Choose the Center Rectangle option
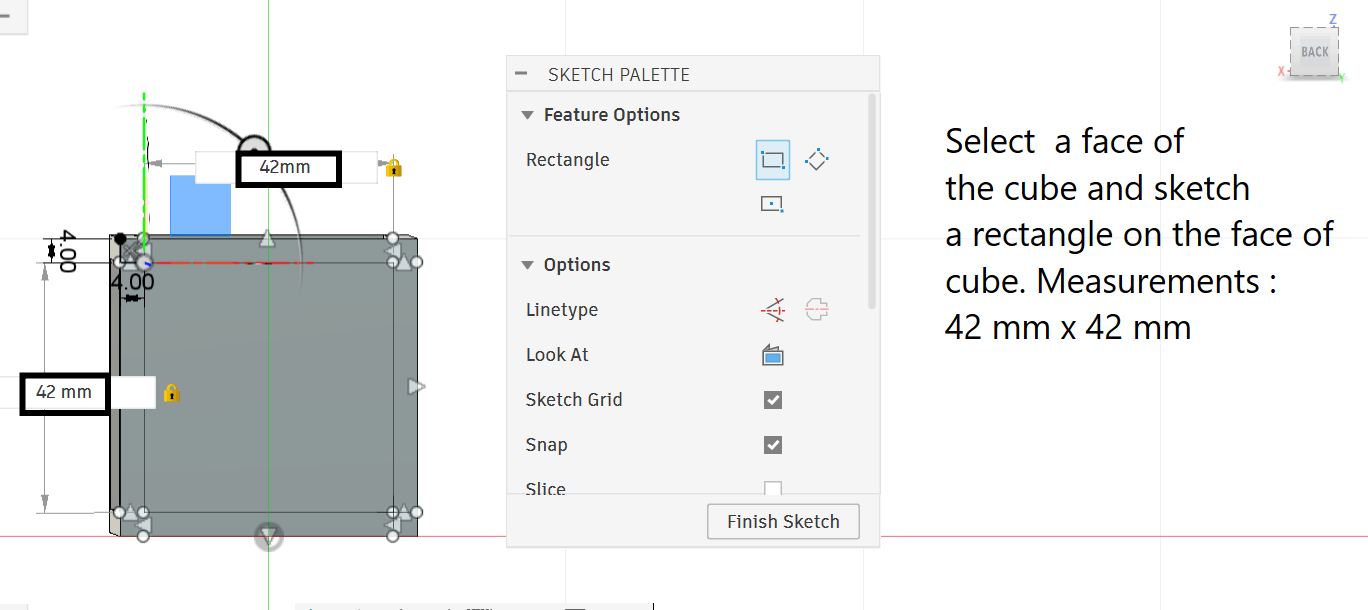 tap(772, 204)
